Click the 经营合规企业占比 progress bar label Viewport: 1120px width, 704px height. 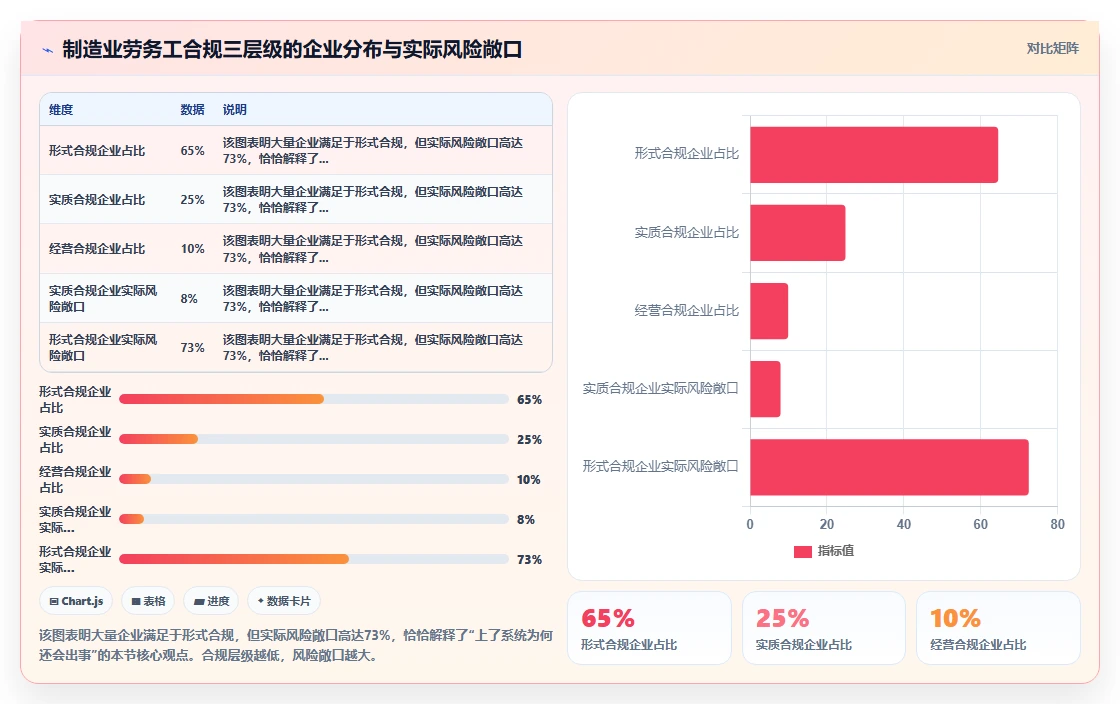pyautogui.click(x=75, y=480)
